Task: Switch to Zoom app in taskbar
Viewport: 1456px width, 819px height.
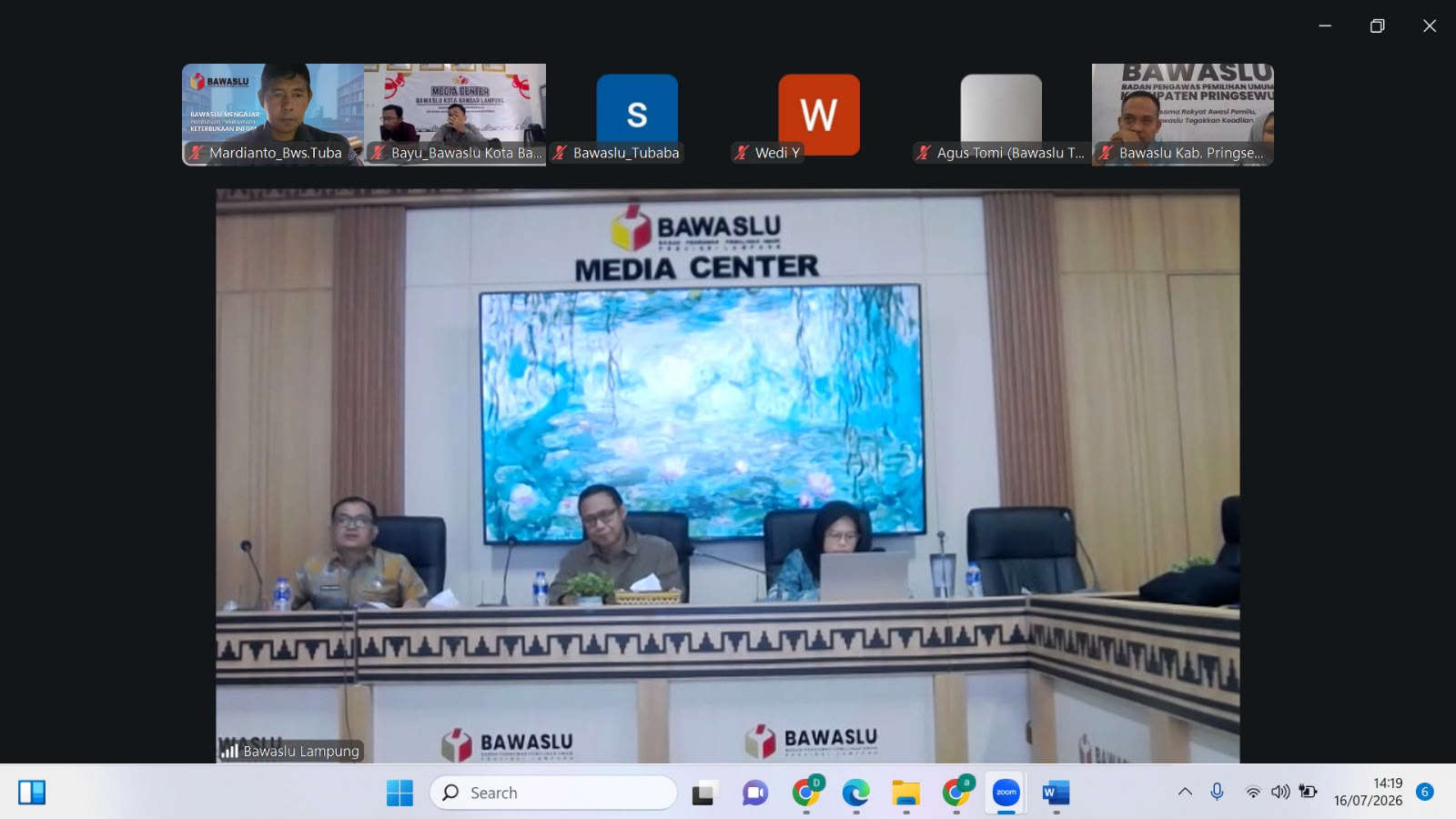Action: pyautogui.click(x=1006, y=793)
